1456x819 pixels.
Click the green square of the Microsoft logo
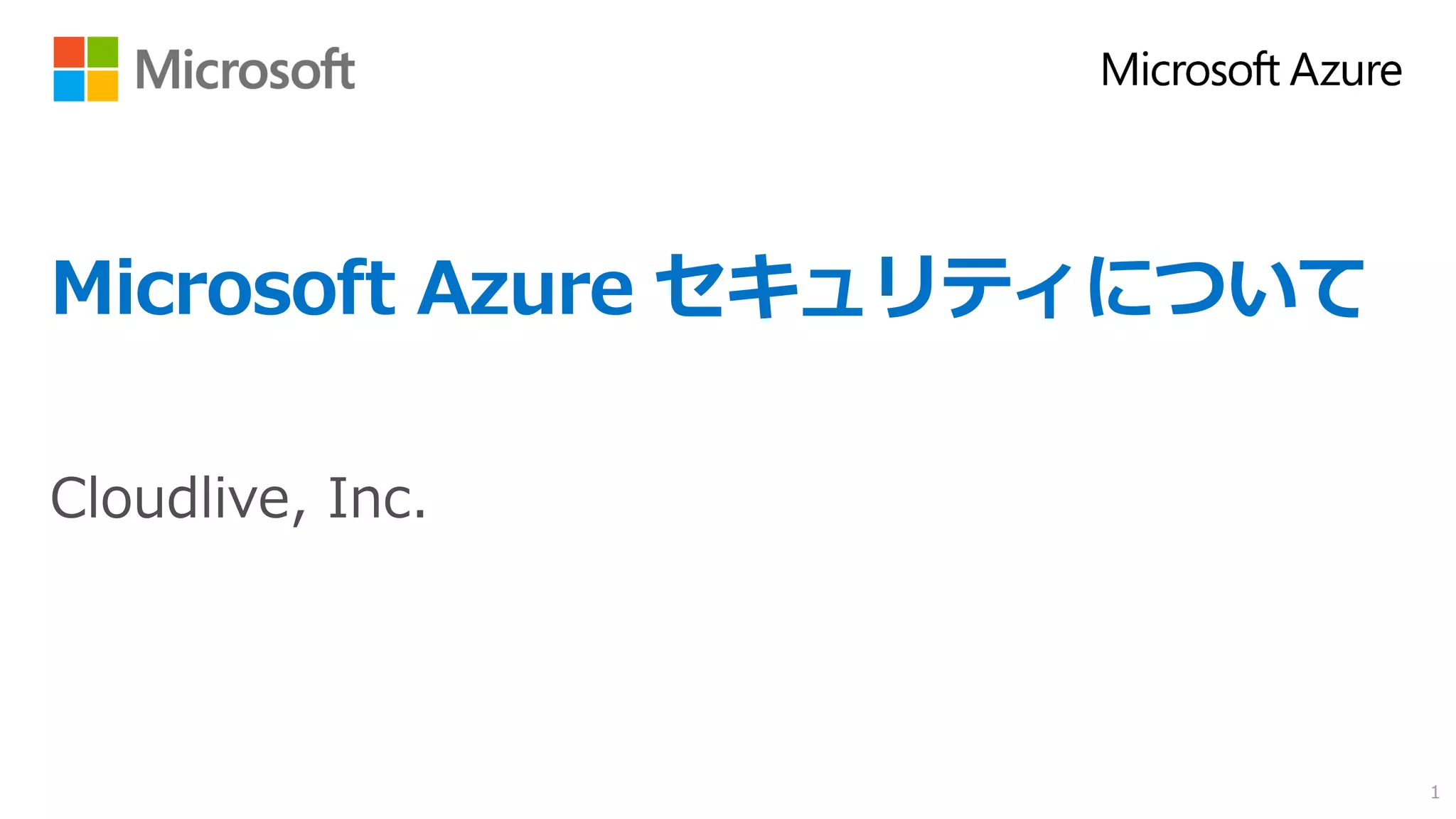click(102, 52)
